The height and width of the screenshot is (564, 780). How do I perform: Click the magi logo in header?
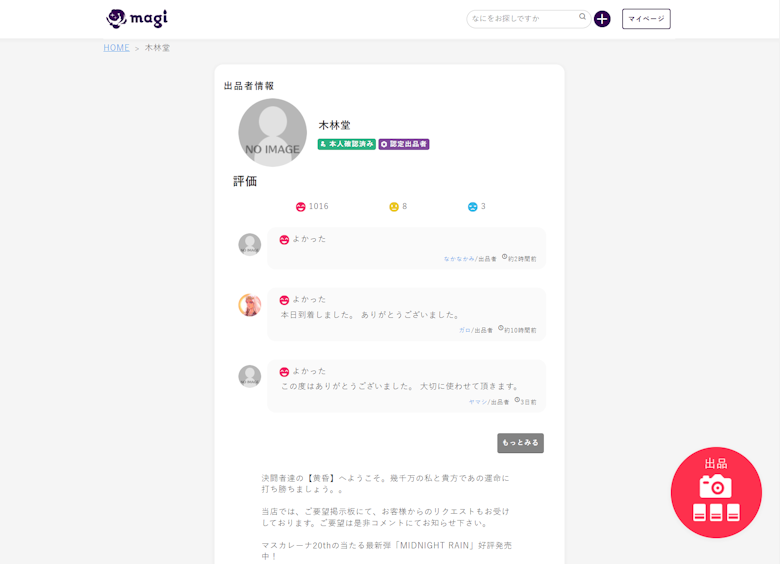[x=137, y=18]
